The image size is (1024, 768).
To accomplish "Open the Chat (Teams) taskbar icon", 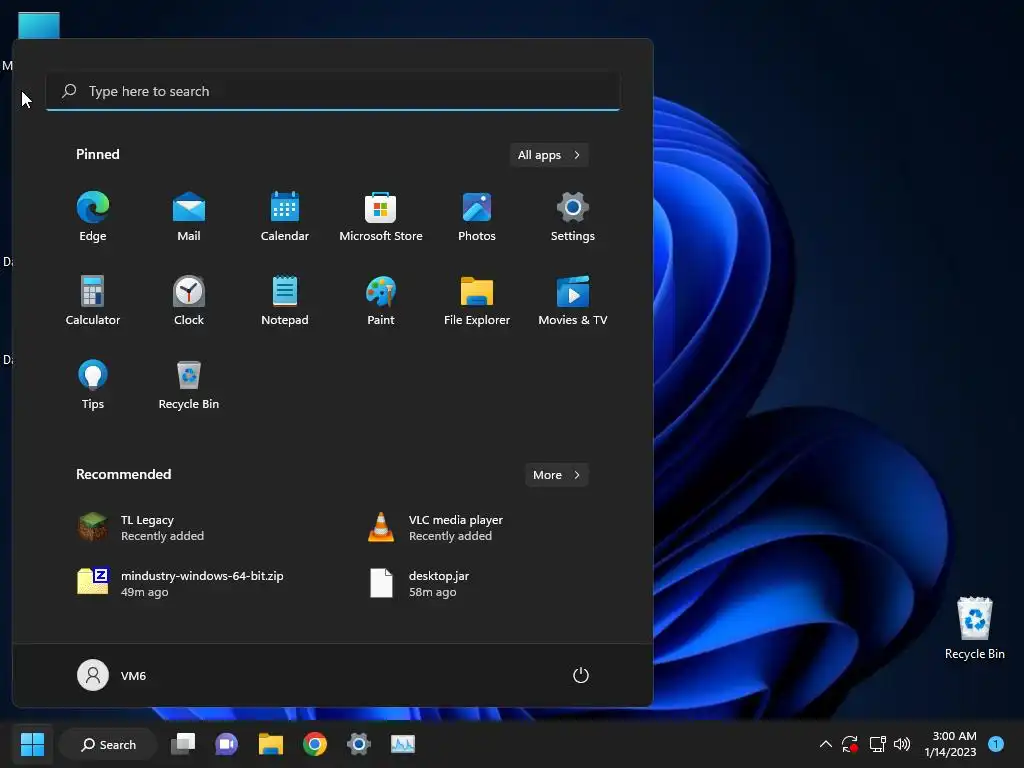I will (227, 744).
